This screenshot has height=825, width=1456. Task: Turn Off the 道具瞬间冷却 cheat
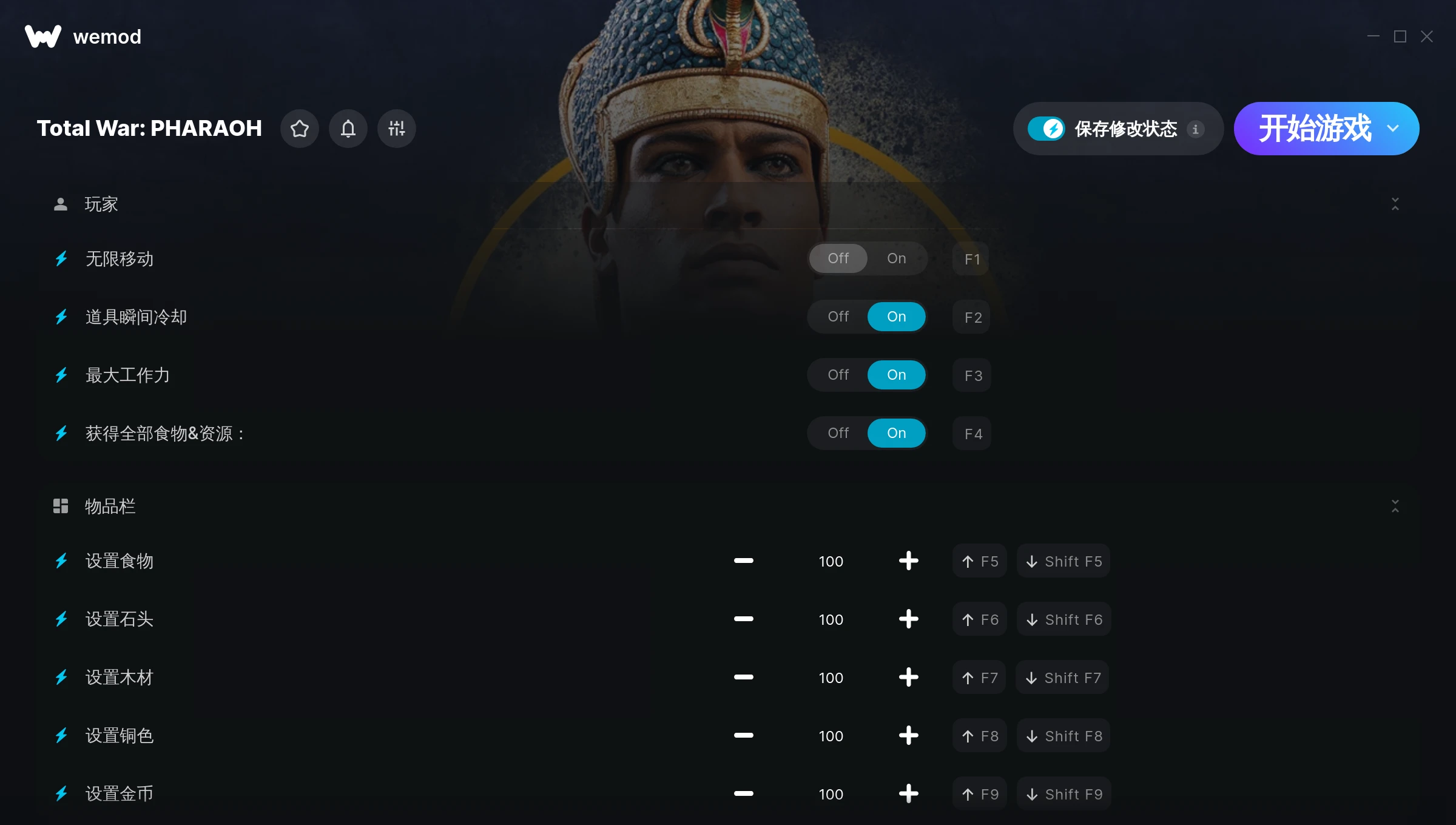(x=838, y=317)
